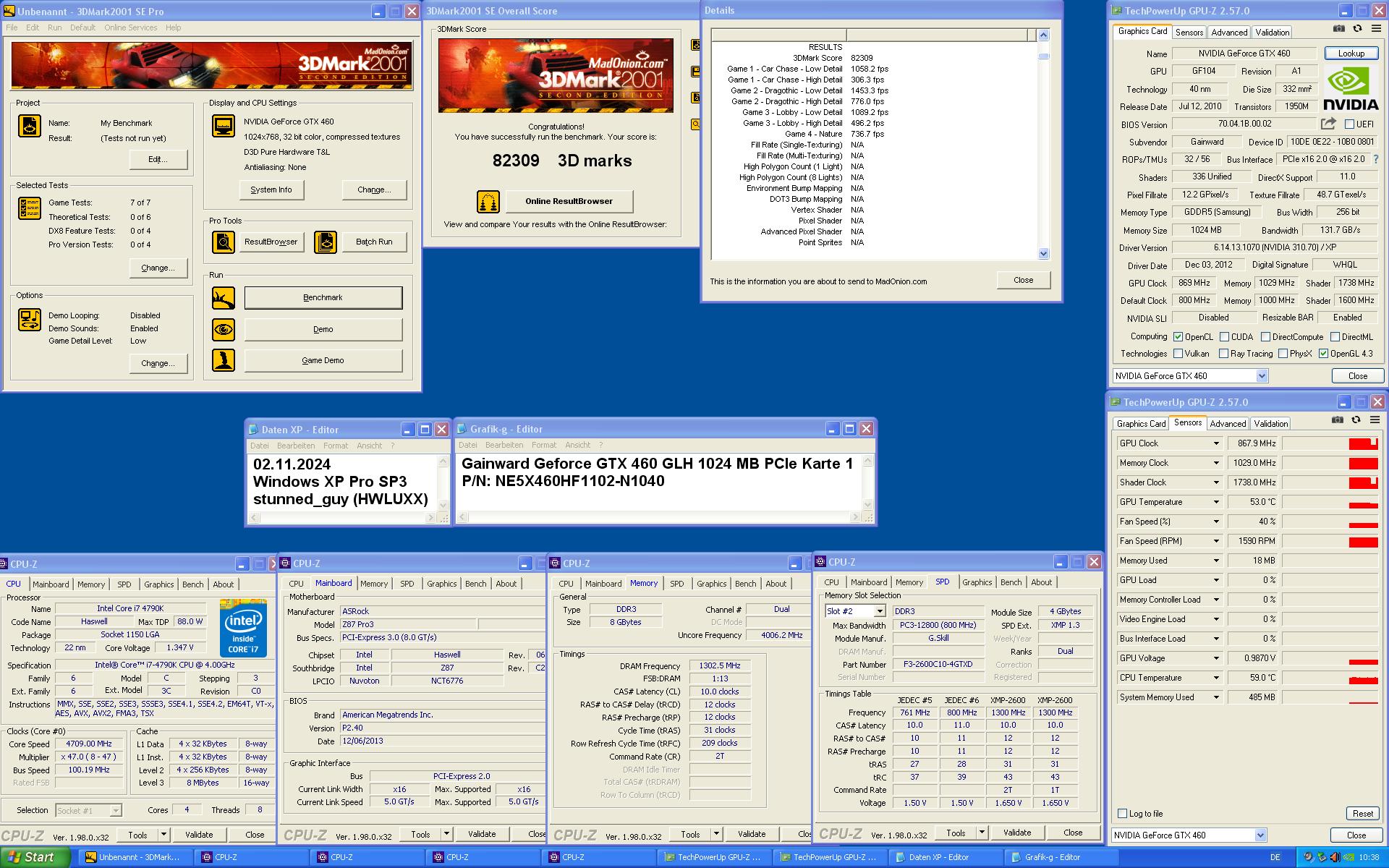Click the Display and CPU Settings monitor icon
This screenshot has width=1389, height=868.
tap(224, 126)
